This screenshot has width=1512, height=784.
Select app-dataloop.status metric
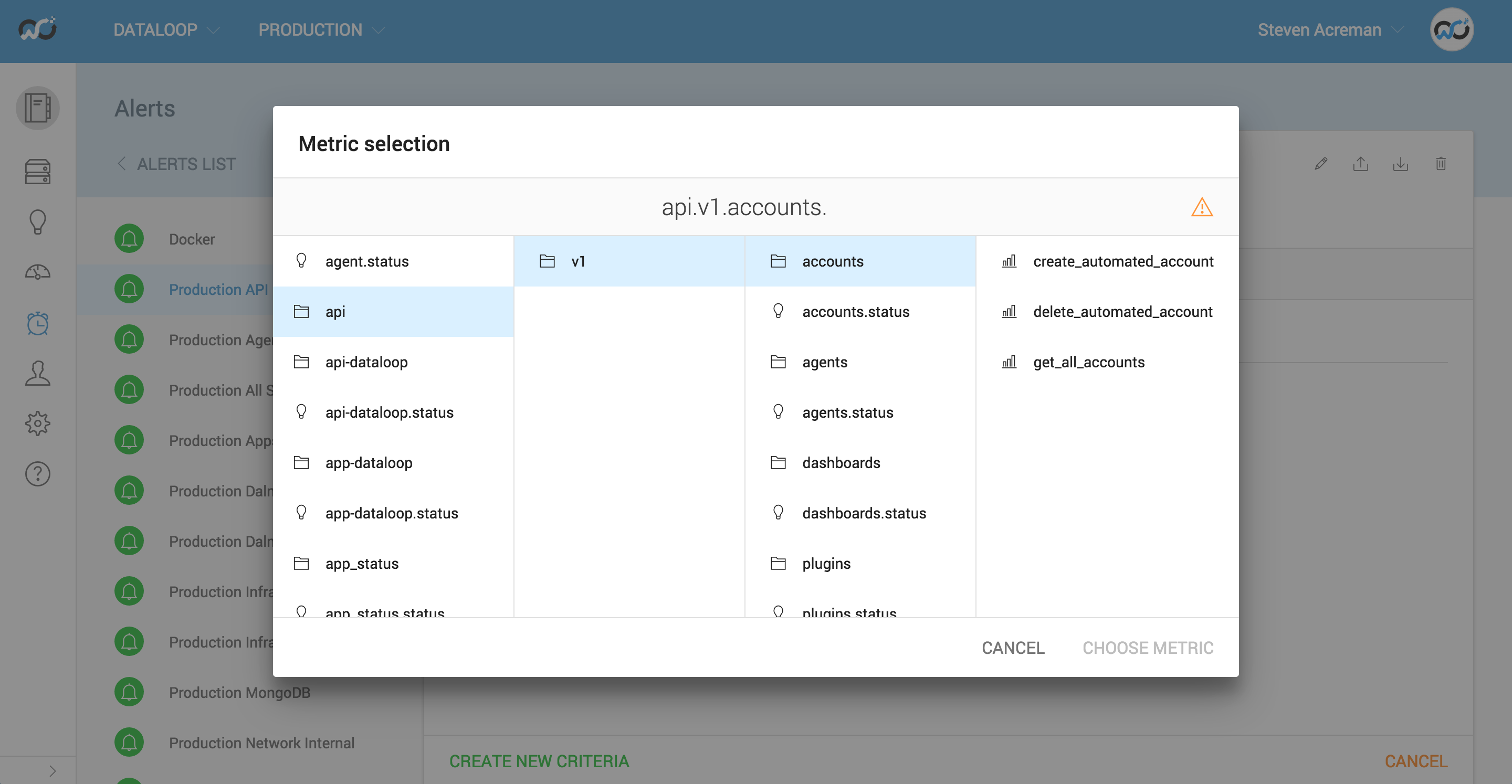tap(393, 513)
